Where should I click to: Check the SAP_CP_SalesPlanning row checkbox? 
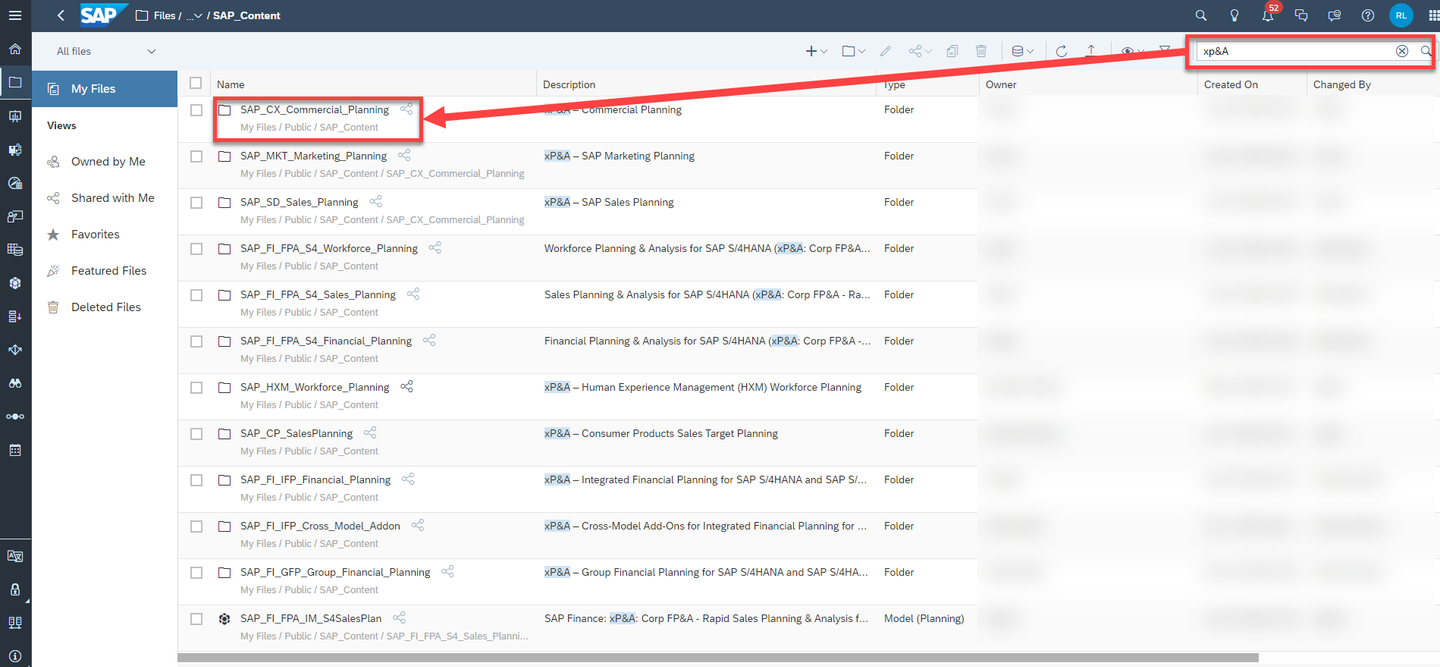tap(196, 434)
